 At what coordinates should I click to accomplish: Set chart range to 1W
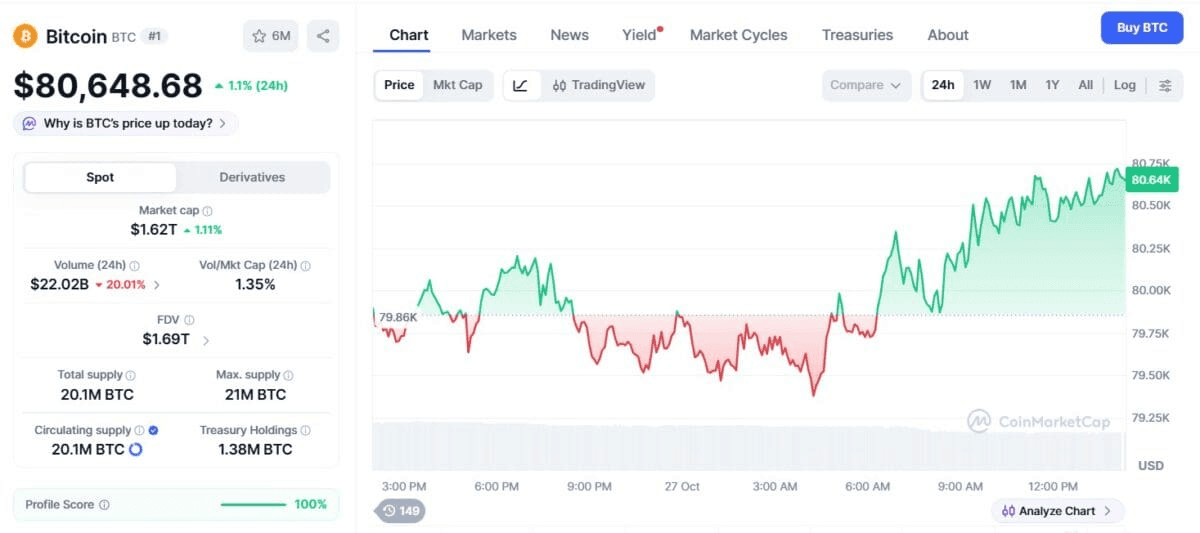(x=982, y=85)
